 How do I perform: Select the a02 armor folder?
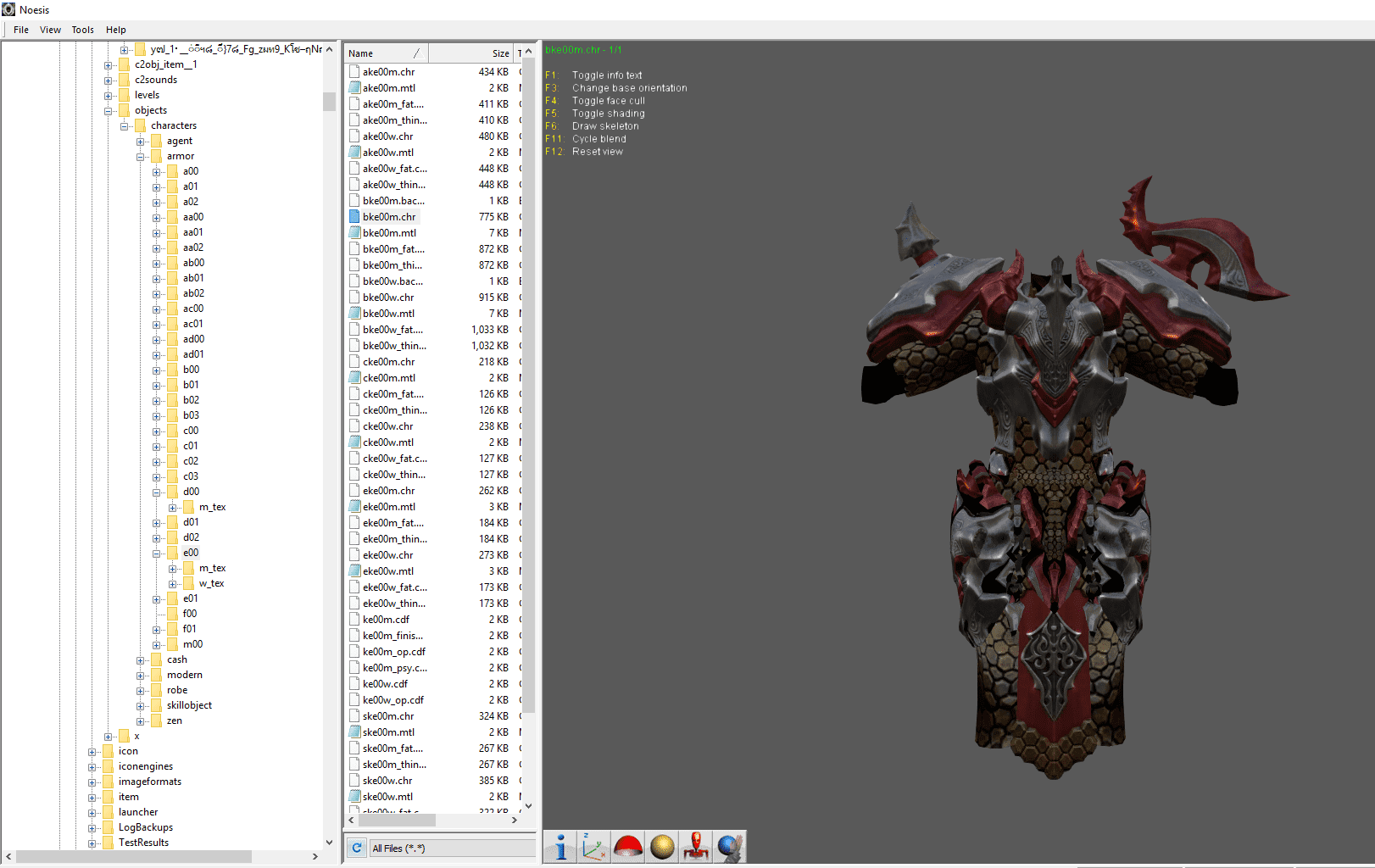191,202
